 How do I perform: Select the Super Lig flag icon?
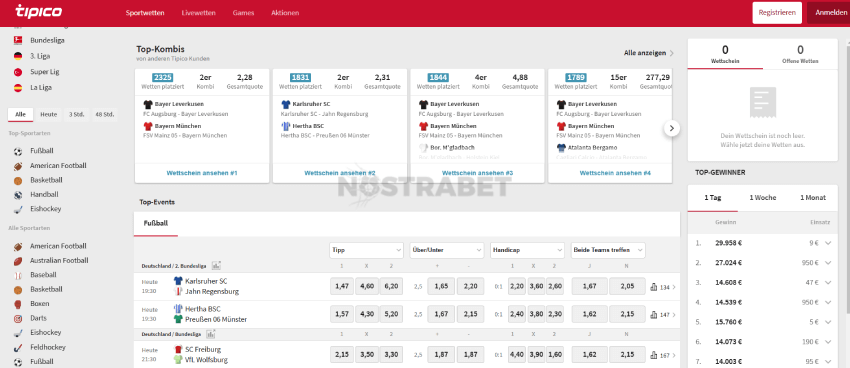(18, 72)
